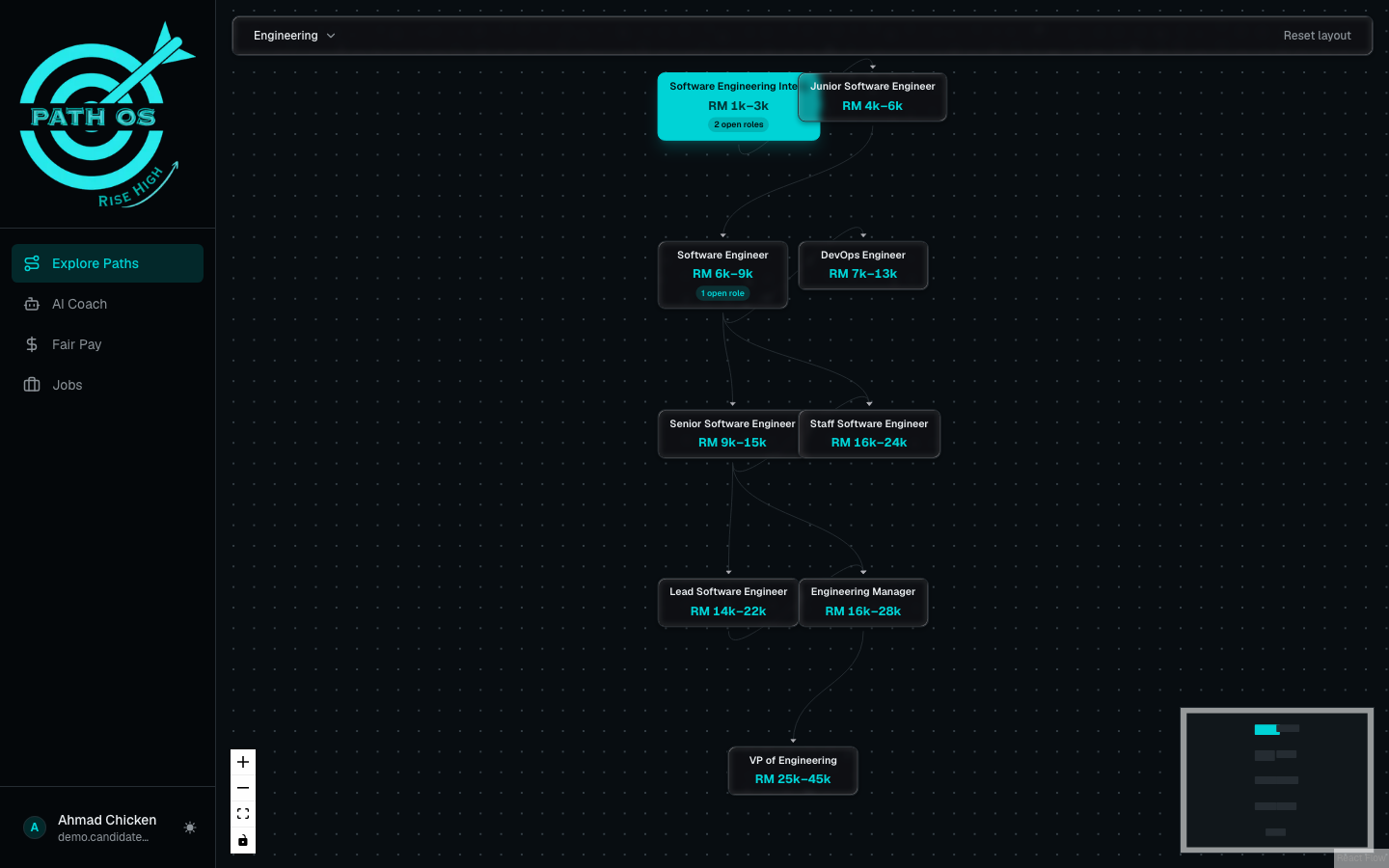
Task: Click the React Flow attribution link
Action: (1361, 858)
